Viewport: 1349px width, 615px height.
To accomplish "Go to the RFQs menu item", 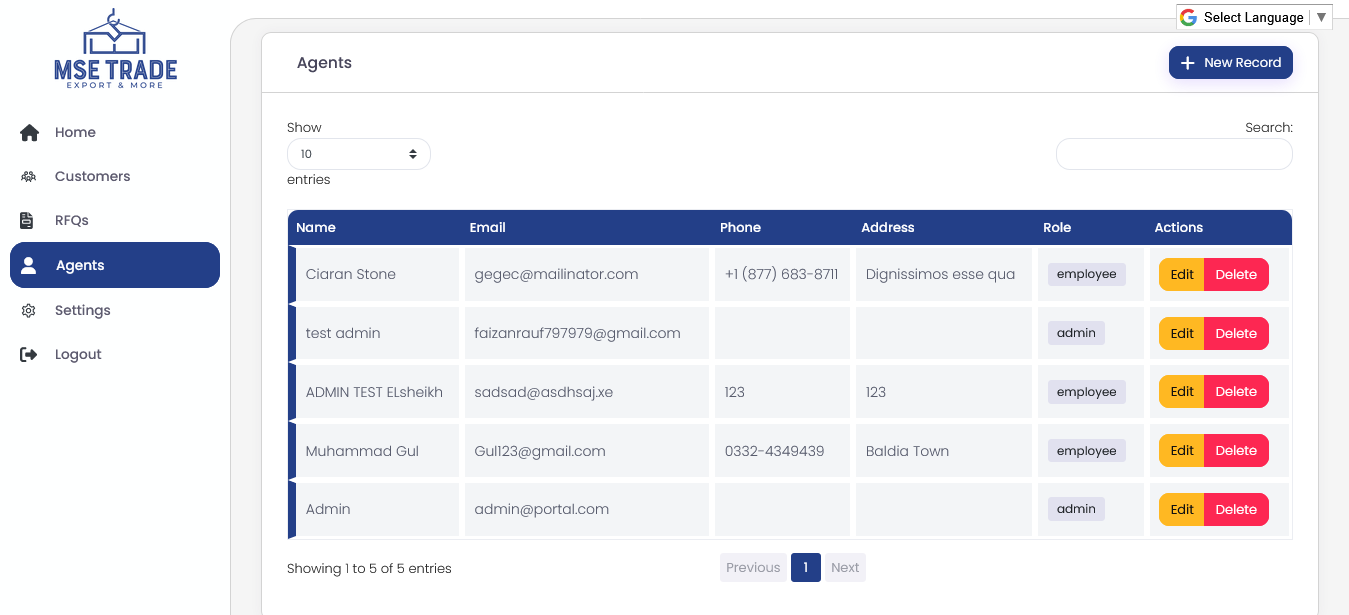I will [x=72, y=220].
